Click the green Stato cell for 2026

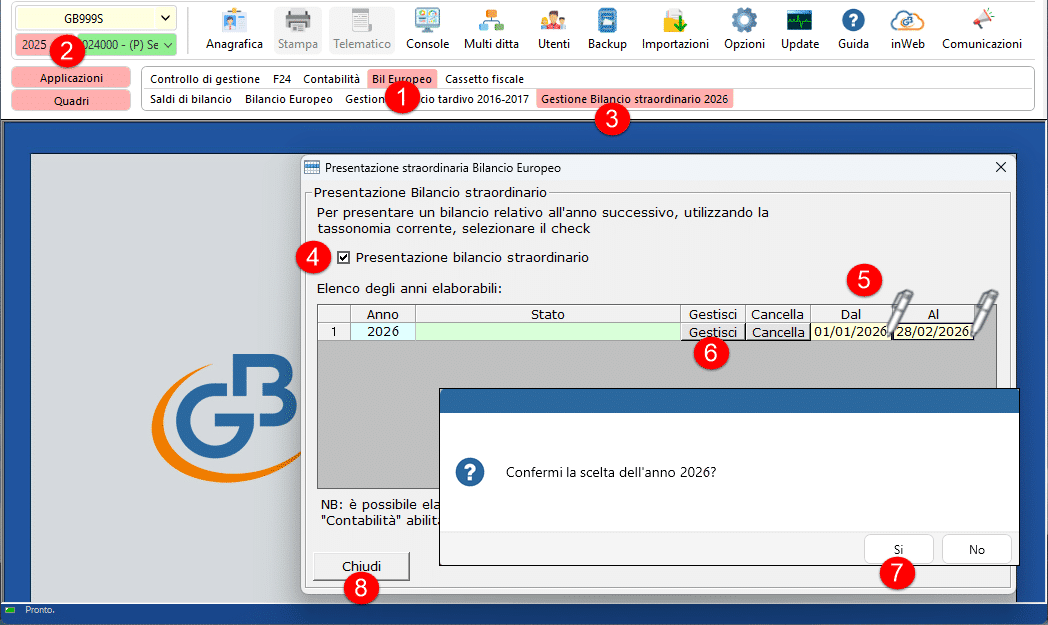[548, 332]
